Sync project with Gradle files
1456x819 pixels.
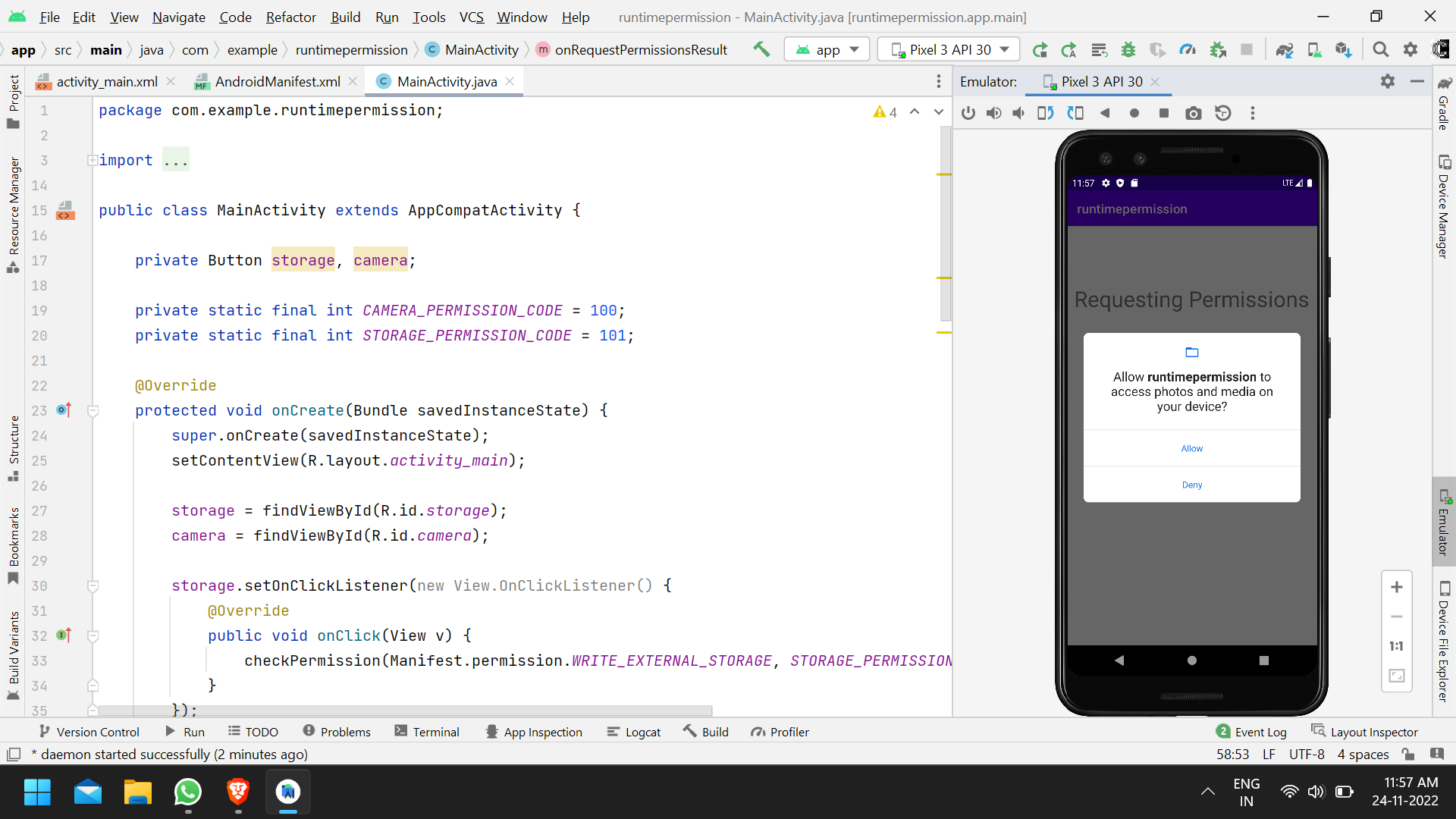(1285, 49)
